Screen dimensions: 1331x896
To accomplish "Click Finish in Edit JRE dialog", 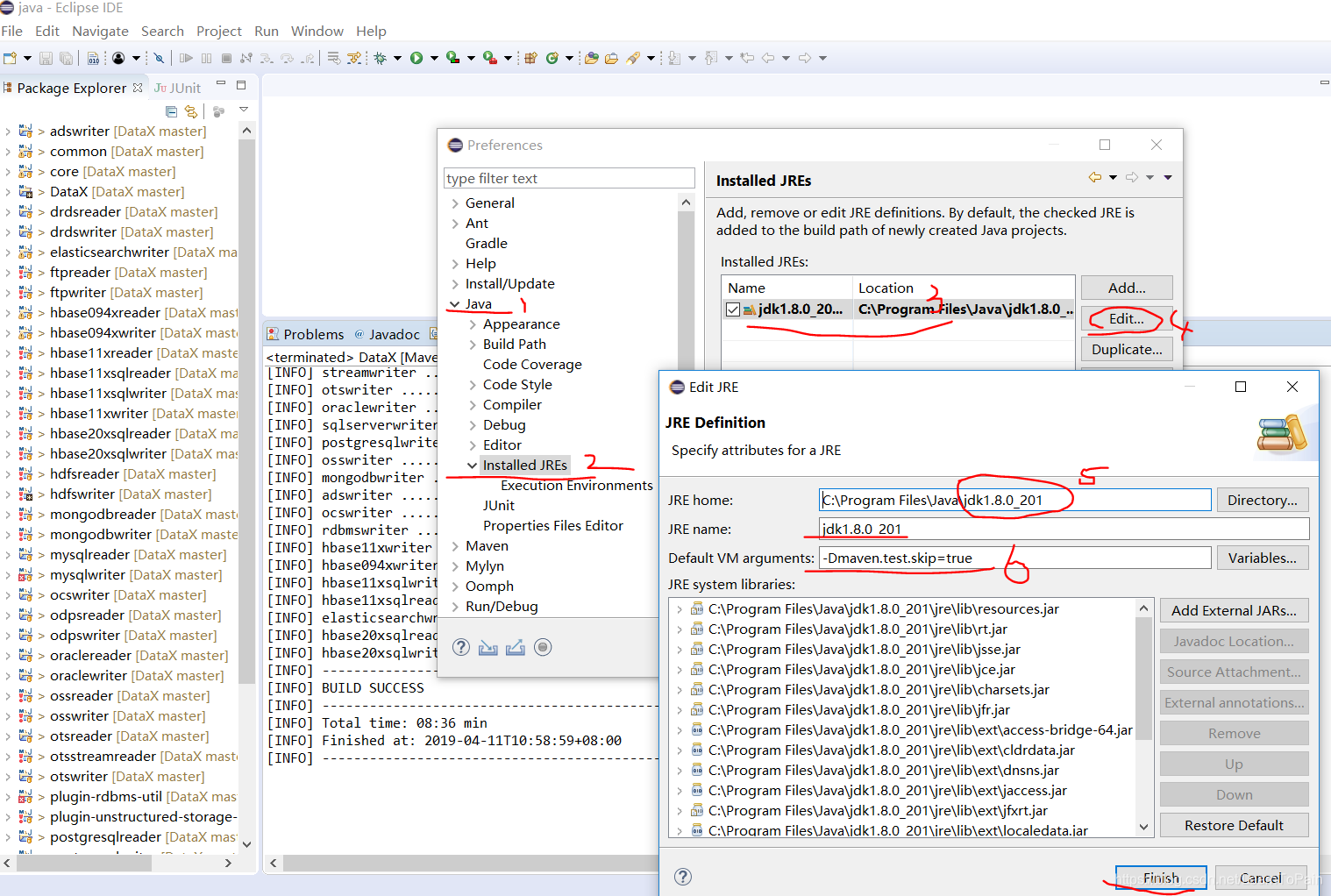I will pos(1161,878).
